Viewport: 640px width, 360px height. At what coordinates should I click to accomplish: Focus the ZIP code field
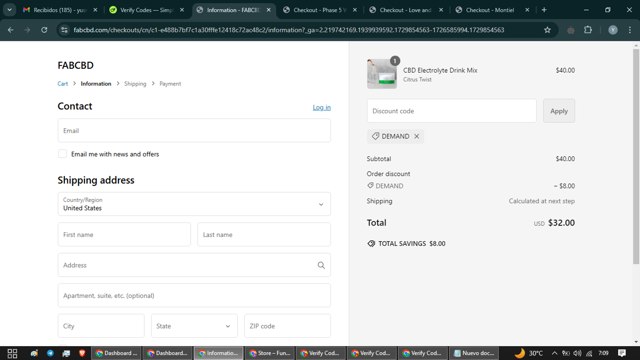(287, 326)
